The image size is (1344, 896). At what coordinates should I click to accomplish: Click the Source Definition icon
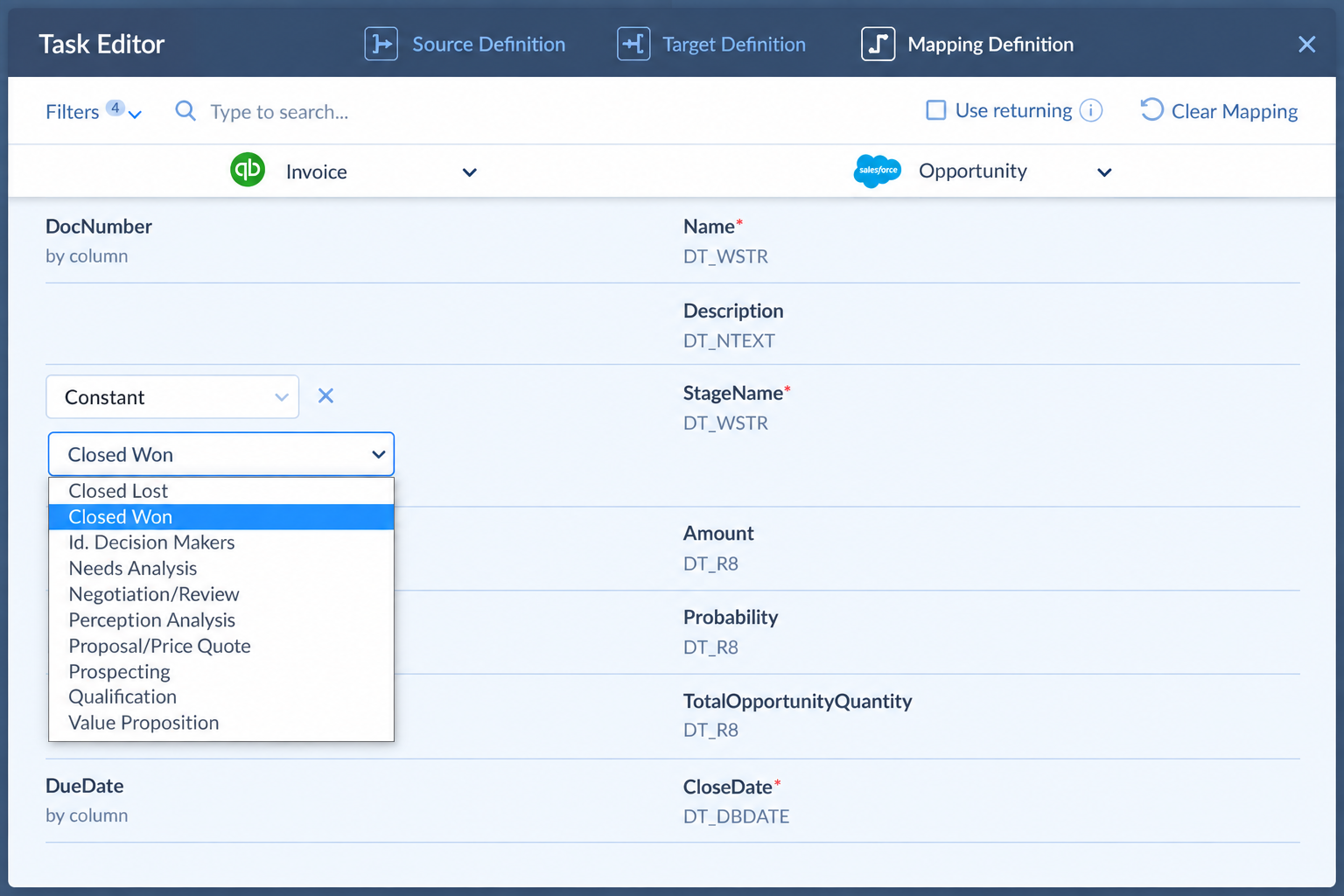click(381, 44)
